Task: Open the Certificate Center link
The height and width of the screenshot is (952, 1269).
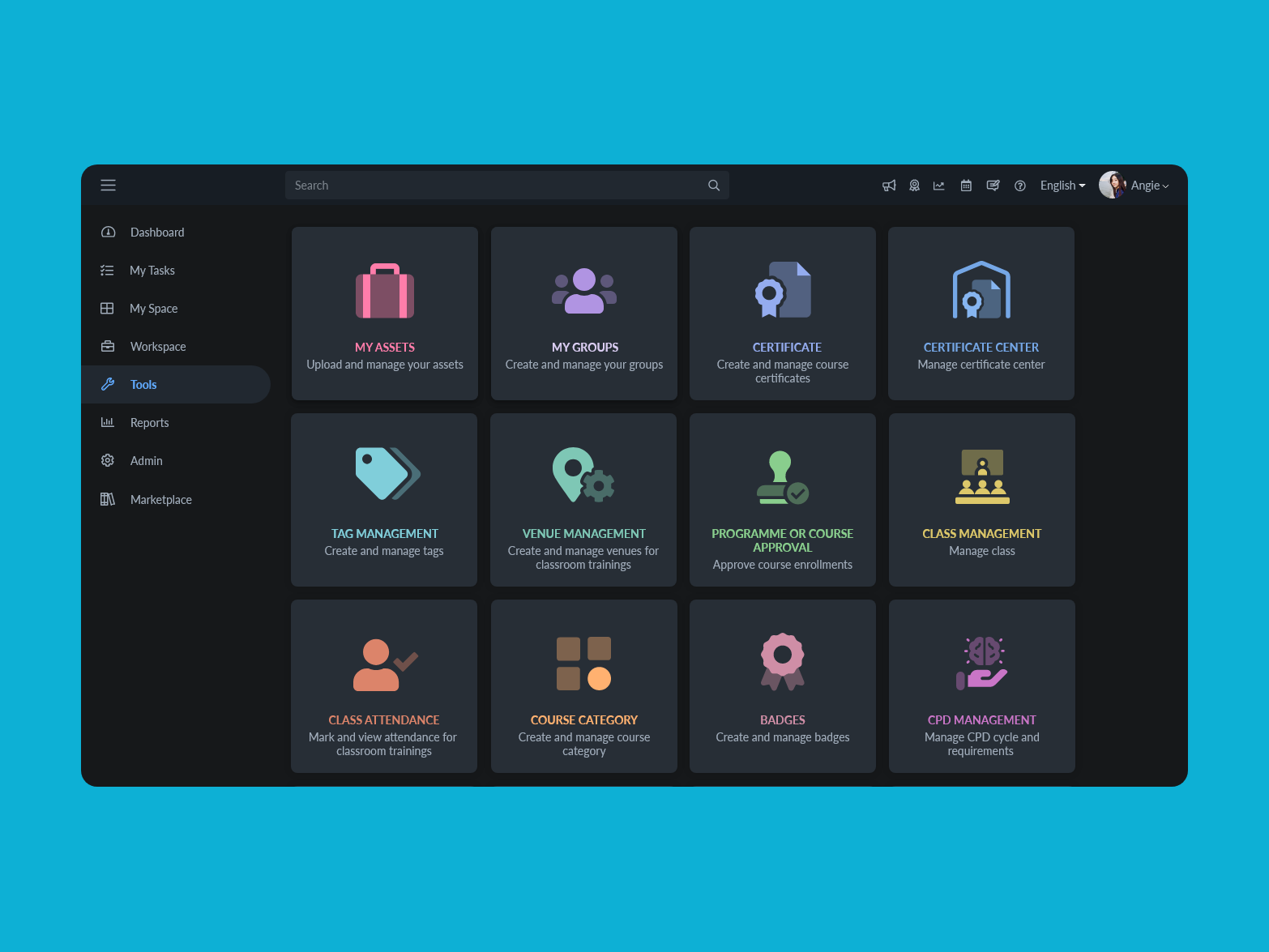Action: click(x=981, y=348)
